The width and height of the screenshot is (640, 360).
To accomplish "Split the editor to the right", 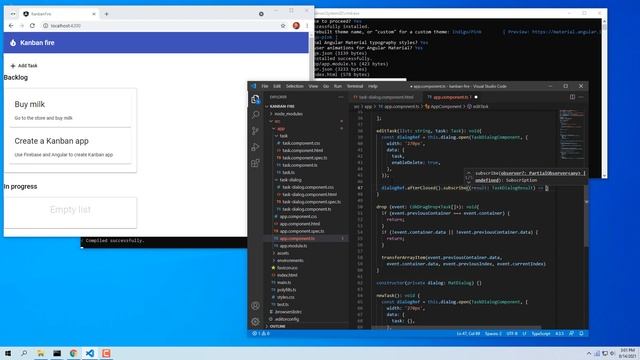I will [572, 97].
